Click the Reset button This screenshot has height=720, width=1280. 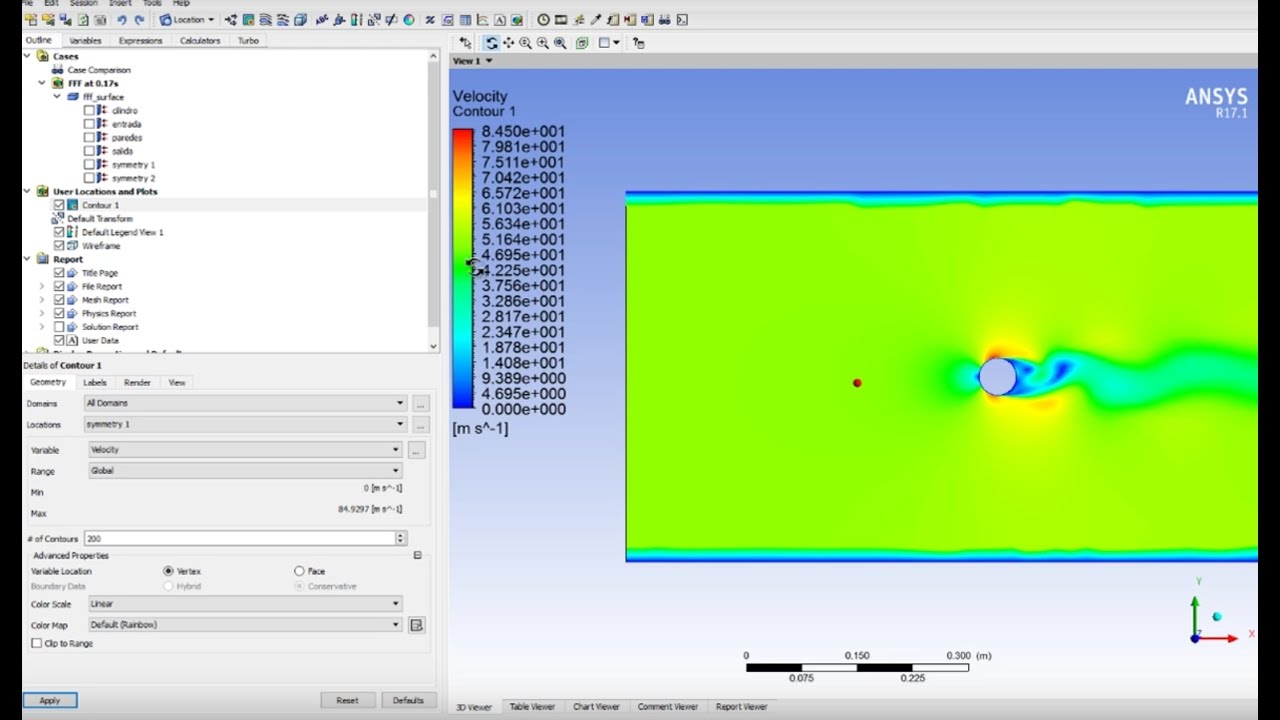347,700
